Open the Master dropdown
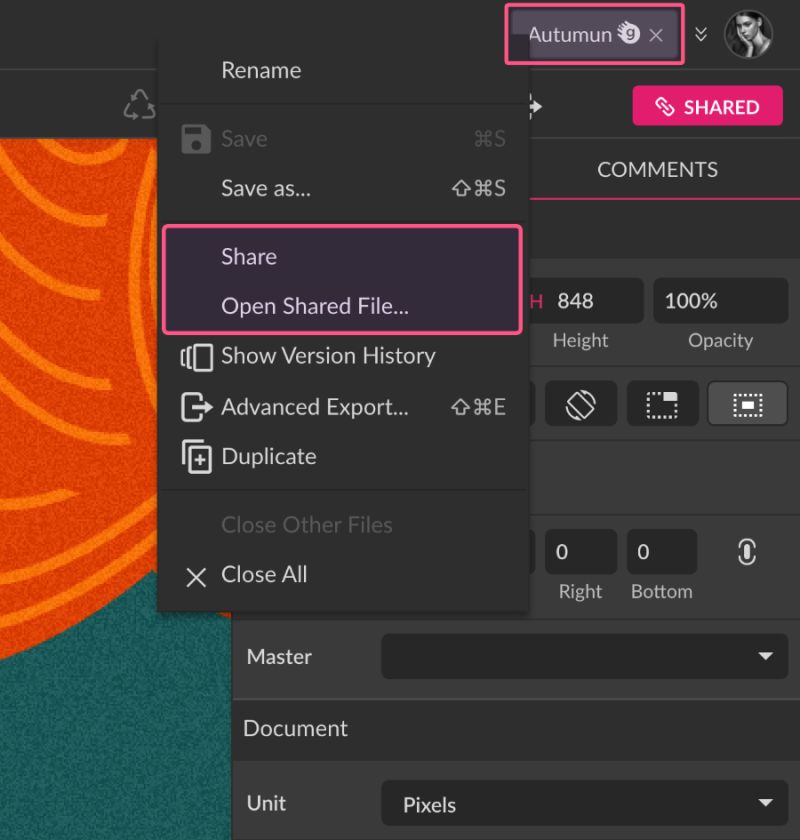The width and height of the screenshot is (800, 840). click(584, 656)
